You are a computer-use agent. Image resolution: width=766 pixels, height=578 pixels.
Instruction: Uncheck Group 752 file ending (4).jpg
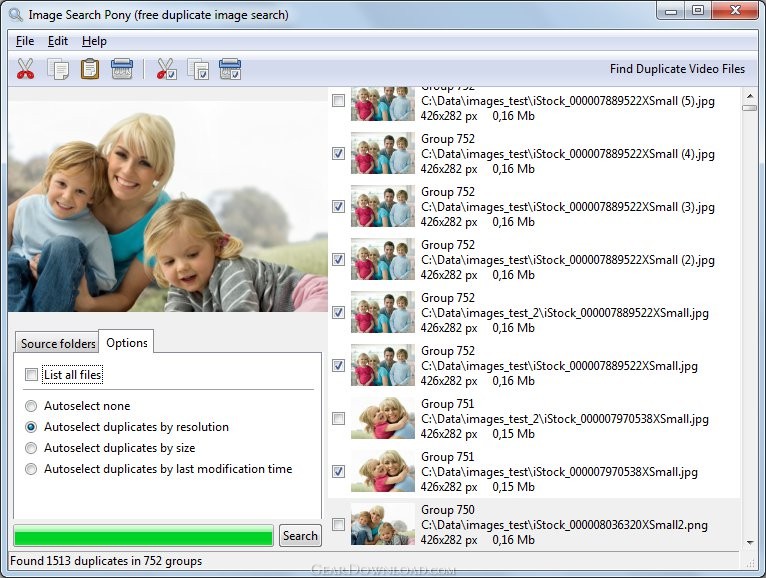tap(338, 153)
